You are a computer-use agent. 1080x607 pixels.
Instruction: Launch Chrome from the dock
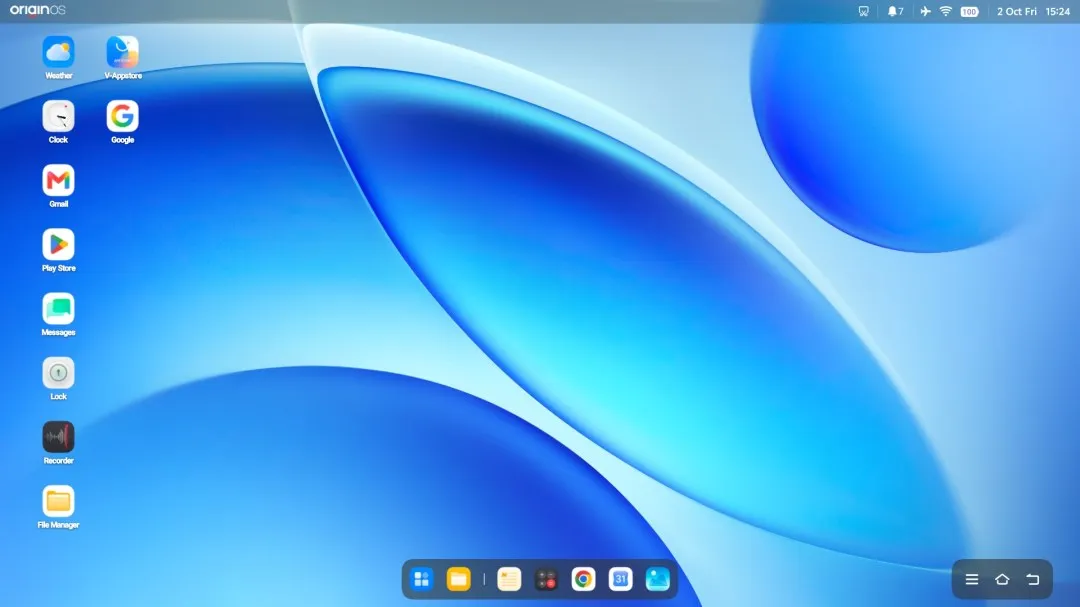[x=583, y=579]
